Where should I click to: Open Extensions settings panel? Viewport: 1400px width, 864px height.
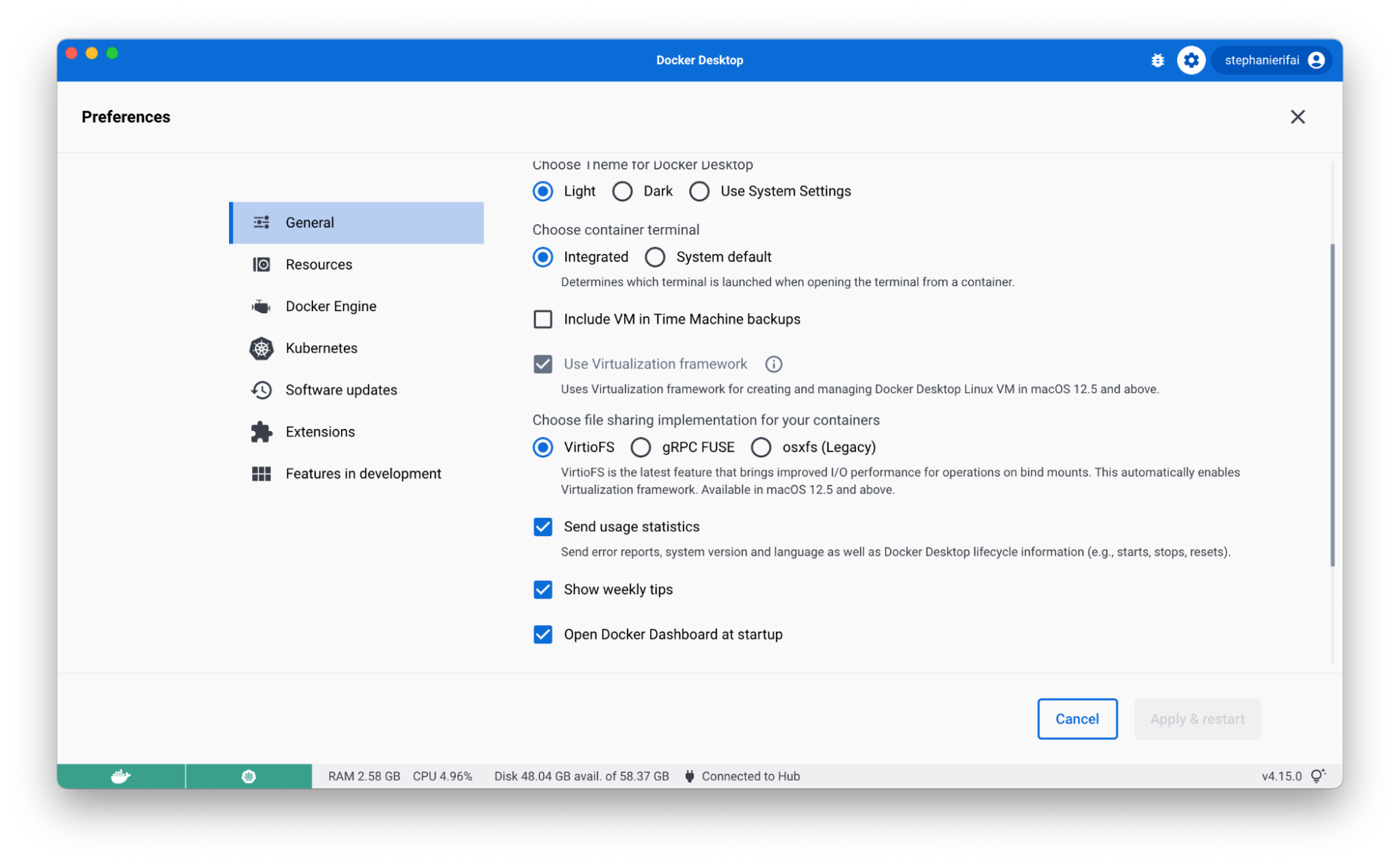click(x=320, y=431)
